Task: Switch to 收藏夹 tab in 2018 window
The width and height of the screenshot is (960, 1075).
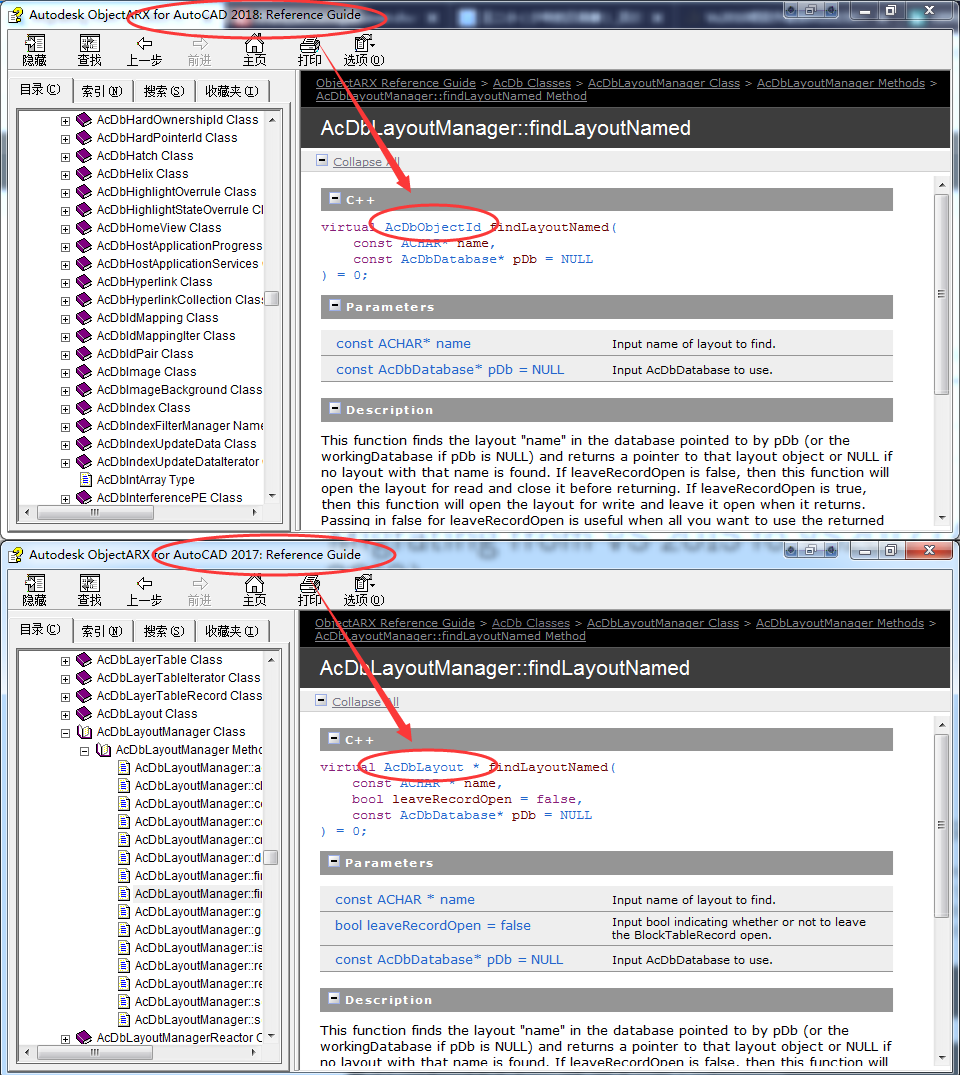Action: (232, 91)
